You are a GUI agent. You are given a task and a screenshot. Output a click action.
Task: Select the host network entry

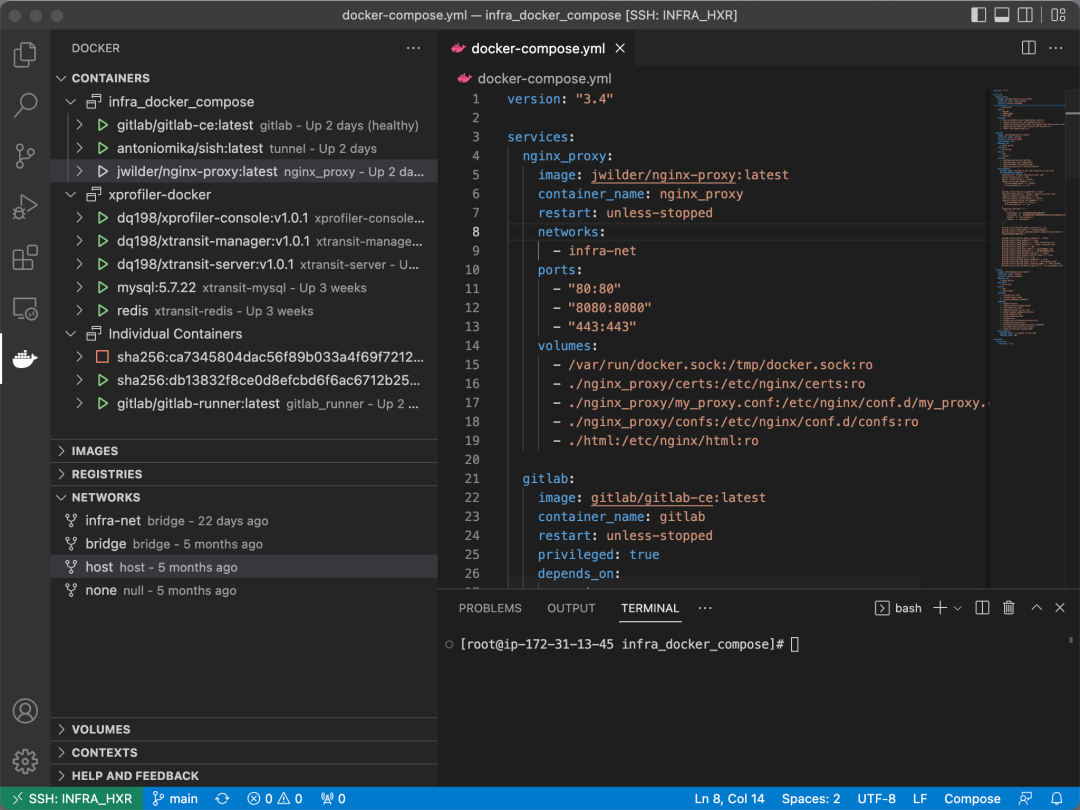244,567
